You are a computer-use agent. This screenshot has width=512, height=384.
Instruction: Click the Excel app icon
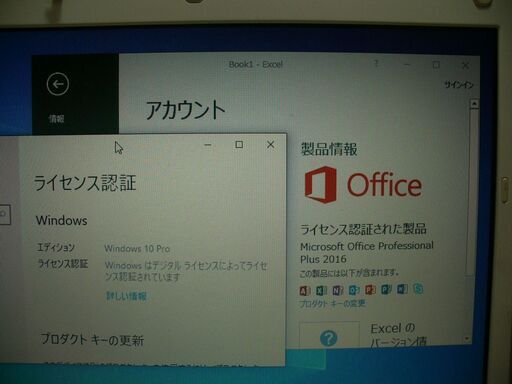tap(321, 290)
